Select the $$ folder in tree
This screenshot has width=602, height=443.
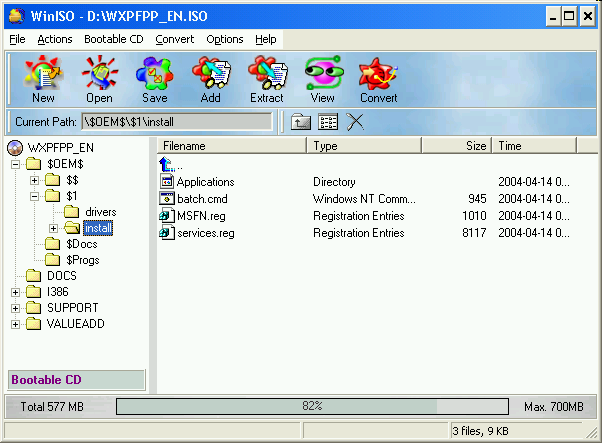coord(72,180)
